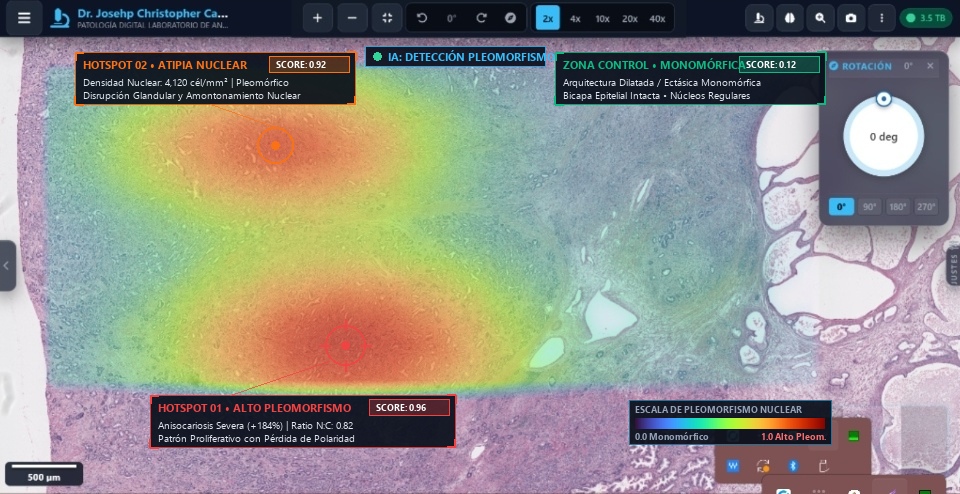The image size is (960, 494).
Task: Click the SCORE: 0.96 badge
Action: pyautogui.click(x=409, y=407)
